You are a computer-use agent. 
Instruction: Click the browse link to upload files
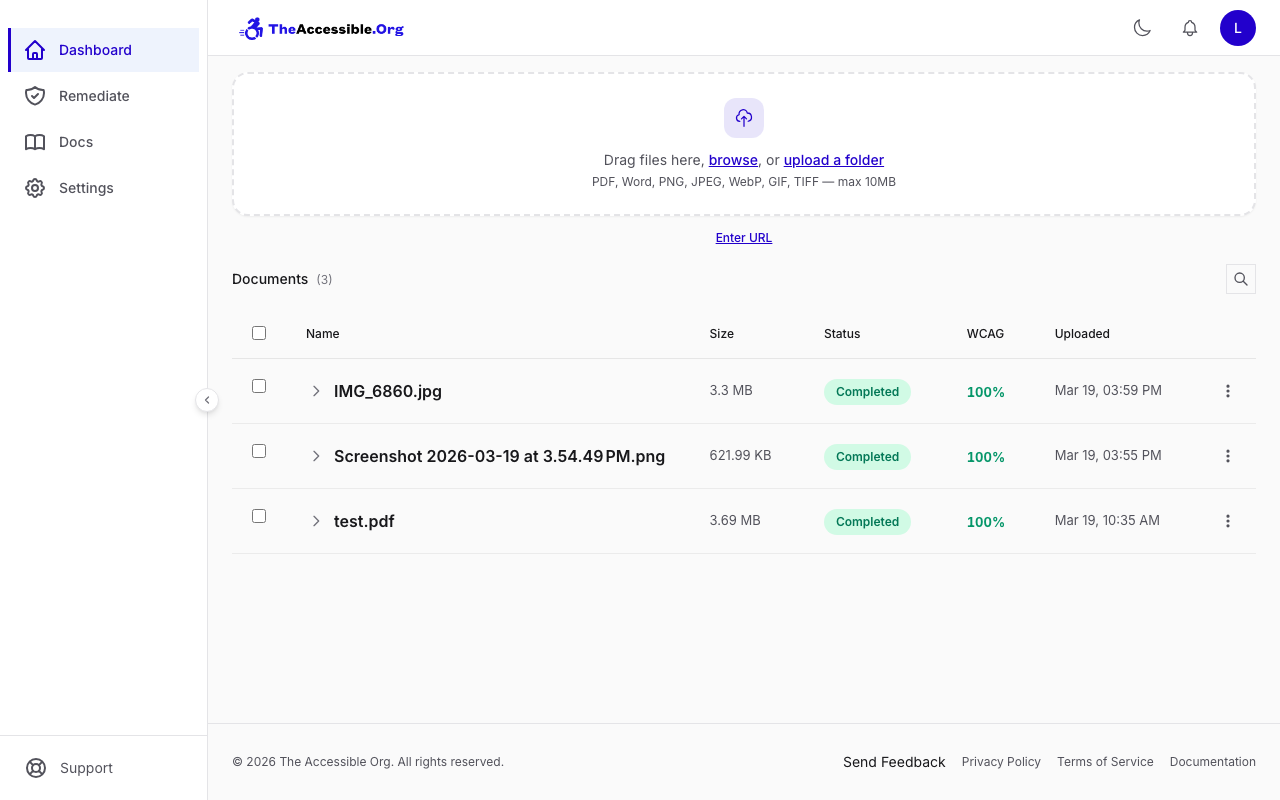733,160
